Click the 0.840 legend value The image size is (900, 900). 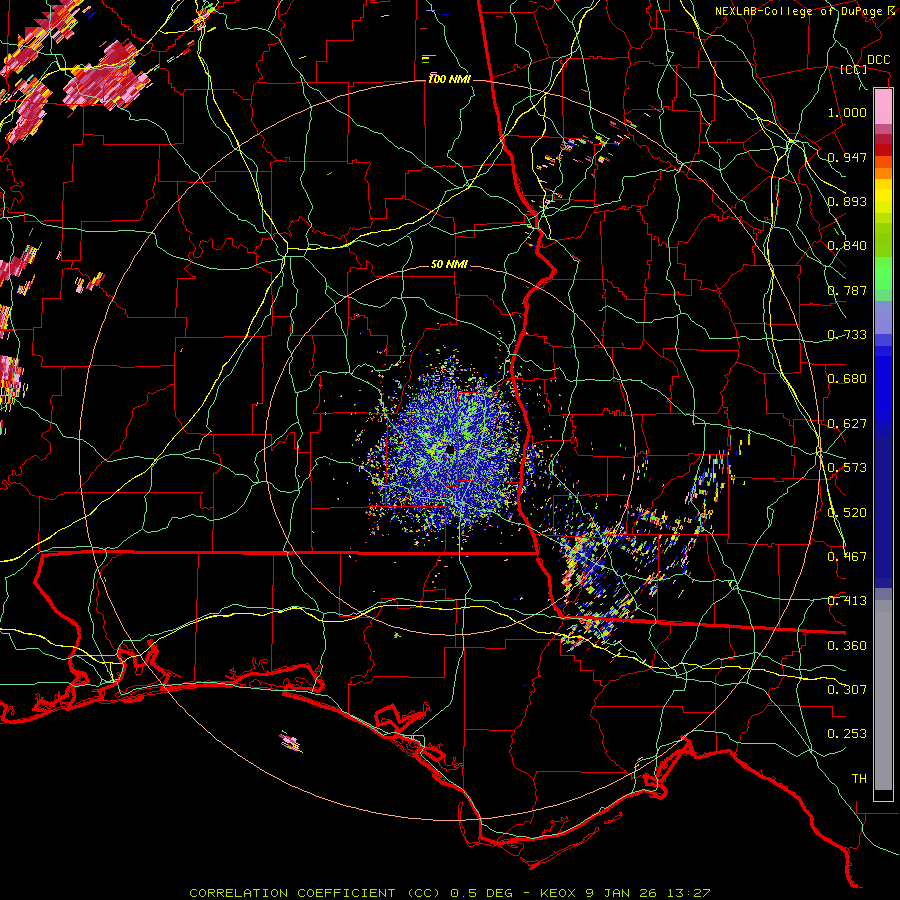(x=847, y=246)
